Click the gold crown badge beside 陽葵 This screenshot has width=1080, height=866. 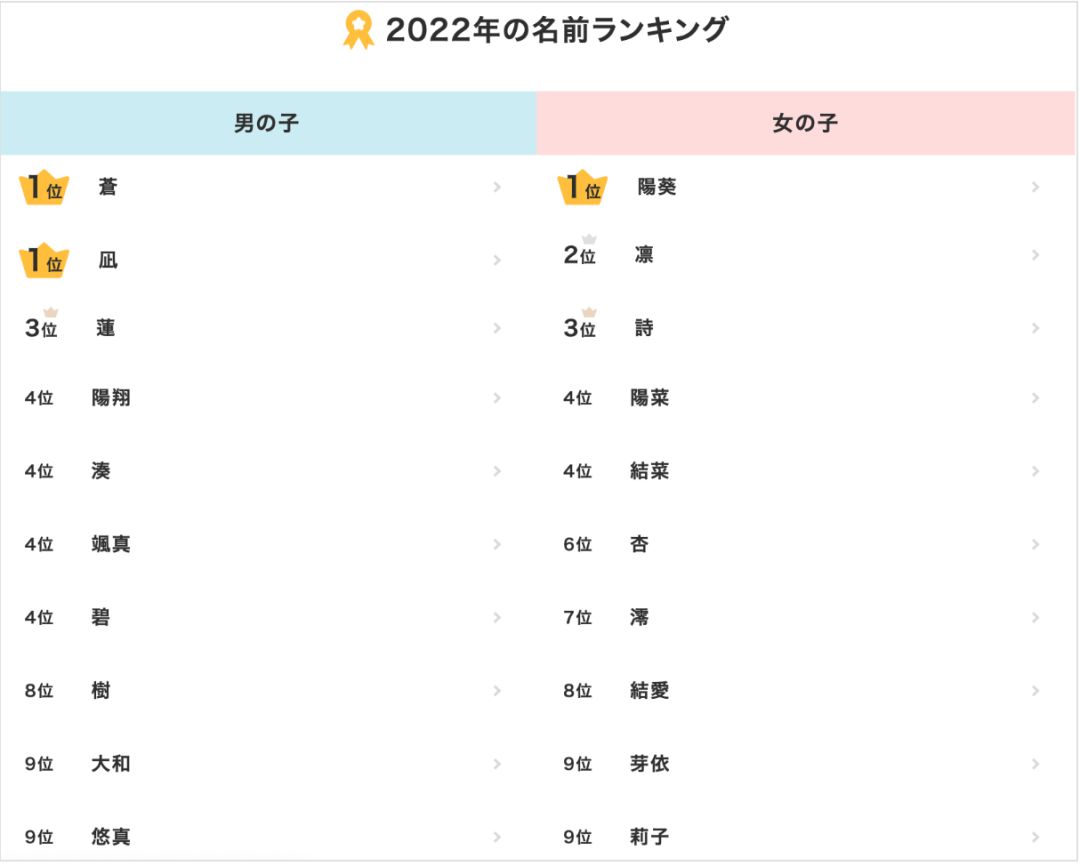[582, 188]
